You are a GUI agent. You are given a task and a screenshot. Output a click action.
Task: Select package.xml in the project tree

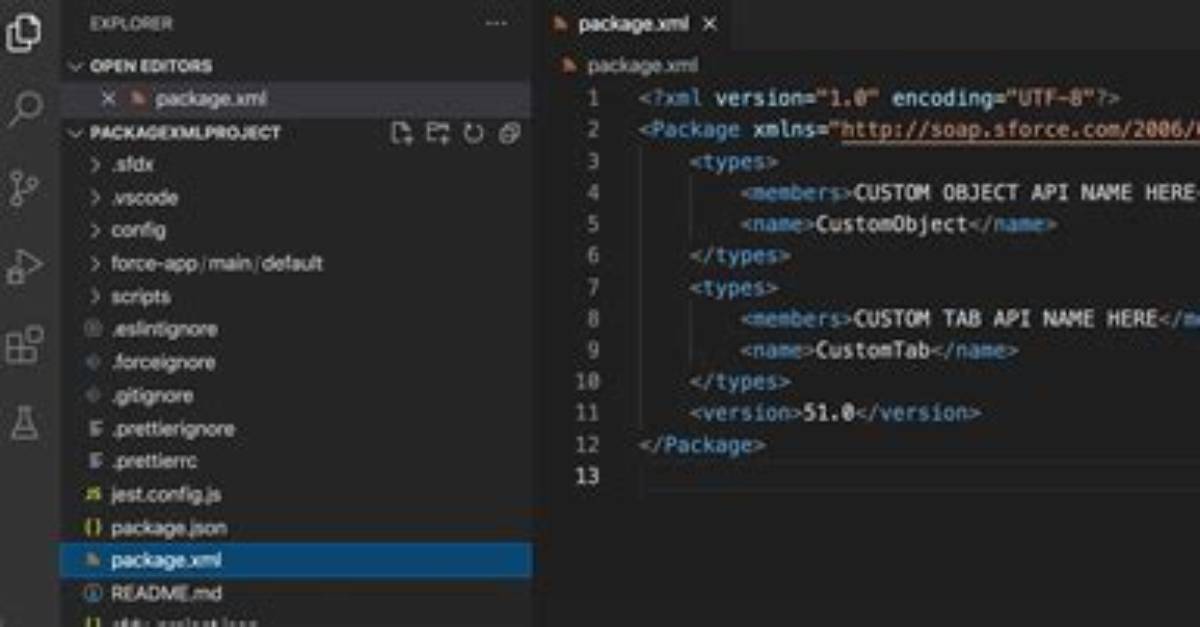pyautogui.click(x=295, y=560)
